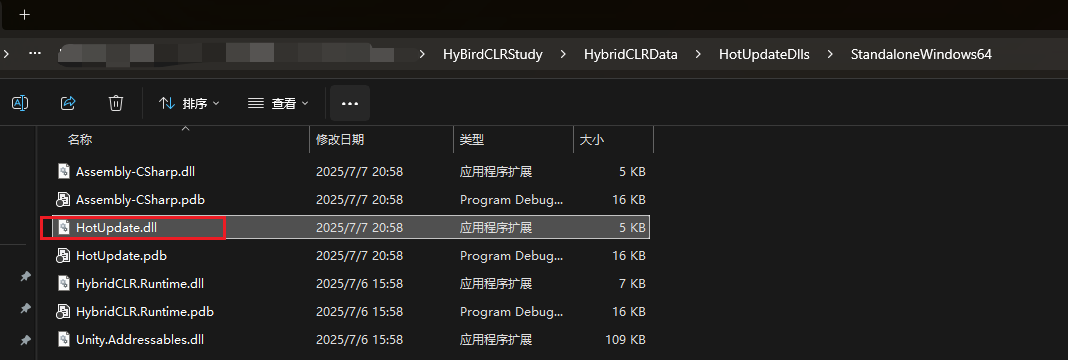
Task: Click the HybridCLR.Runtime.dll file icon
Action: point(63,283)
